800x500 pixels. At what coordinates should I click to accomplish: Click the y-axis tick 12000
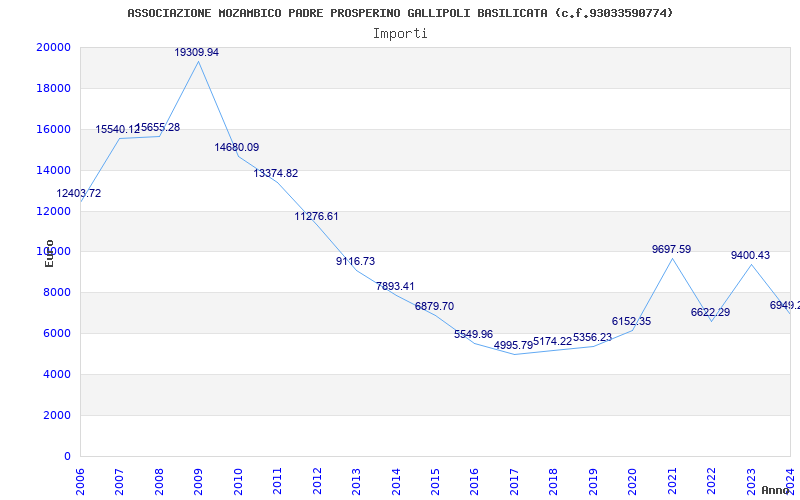point(54,211)
